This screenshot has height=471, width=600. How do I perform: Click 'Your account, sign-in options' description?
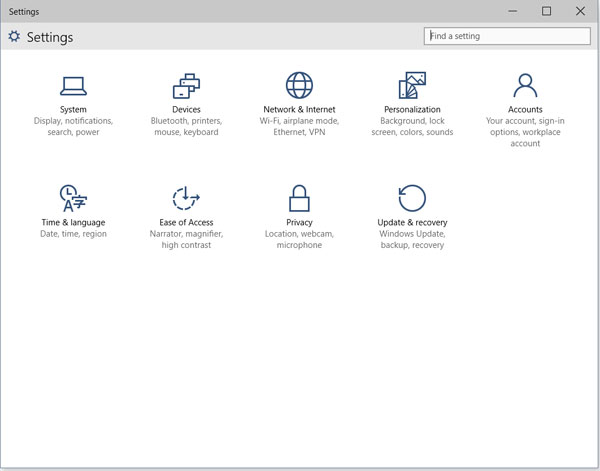[525, 132]
